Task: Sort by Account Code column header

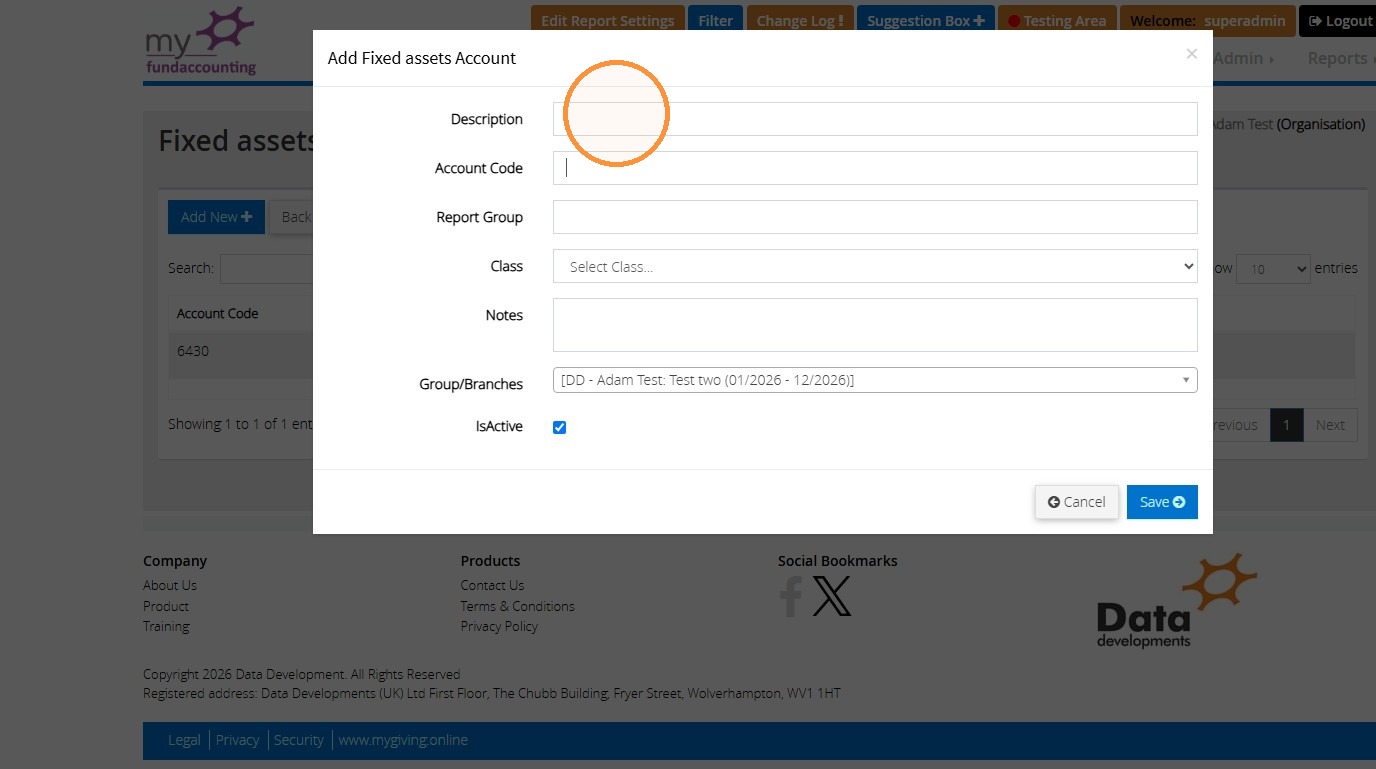Action: pyautogui.click(x=218, y=313)
